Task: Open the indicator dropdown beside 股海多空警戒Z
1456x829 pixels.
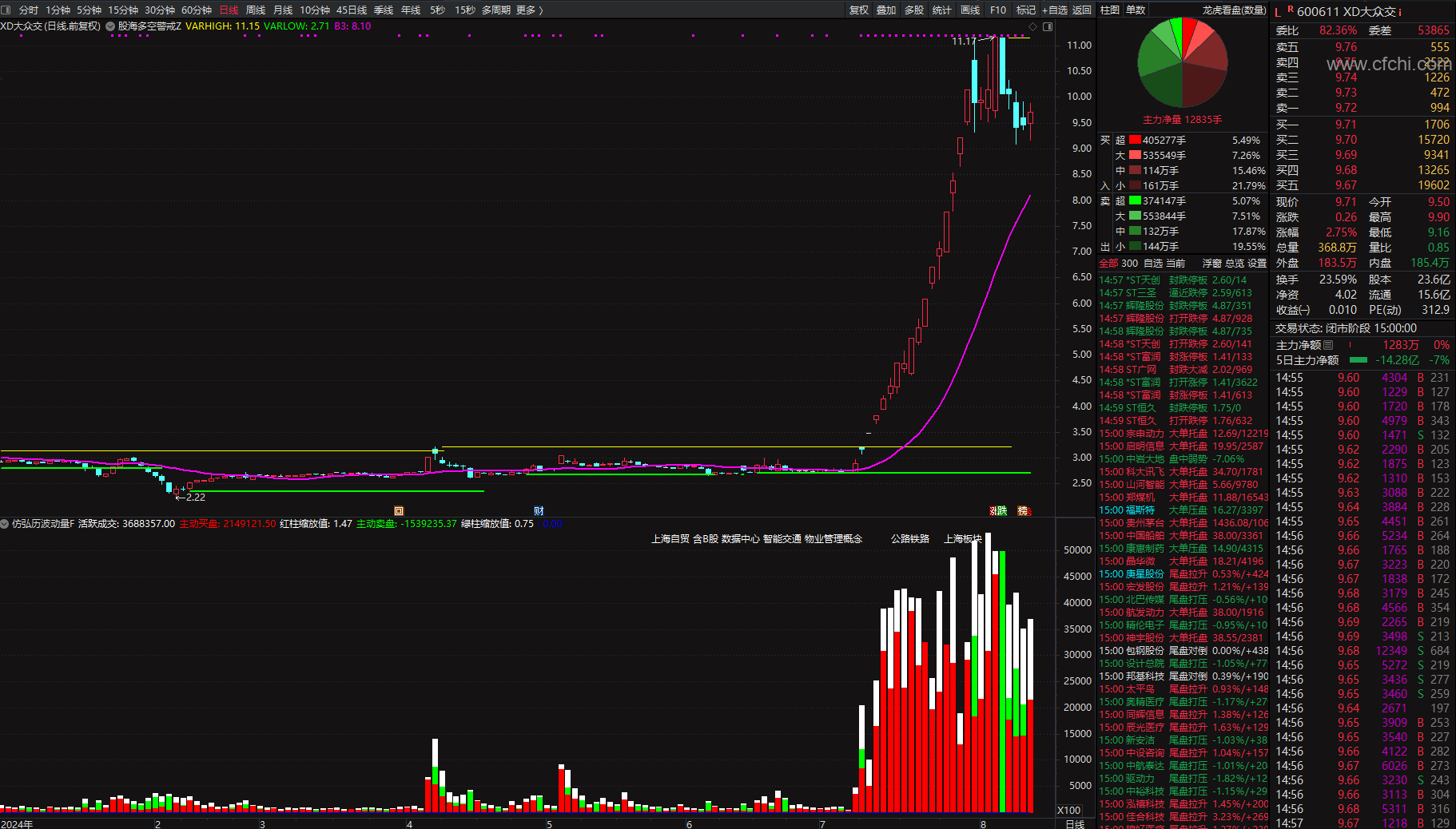Action: (x=110, y=26)
